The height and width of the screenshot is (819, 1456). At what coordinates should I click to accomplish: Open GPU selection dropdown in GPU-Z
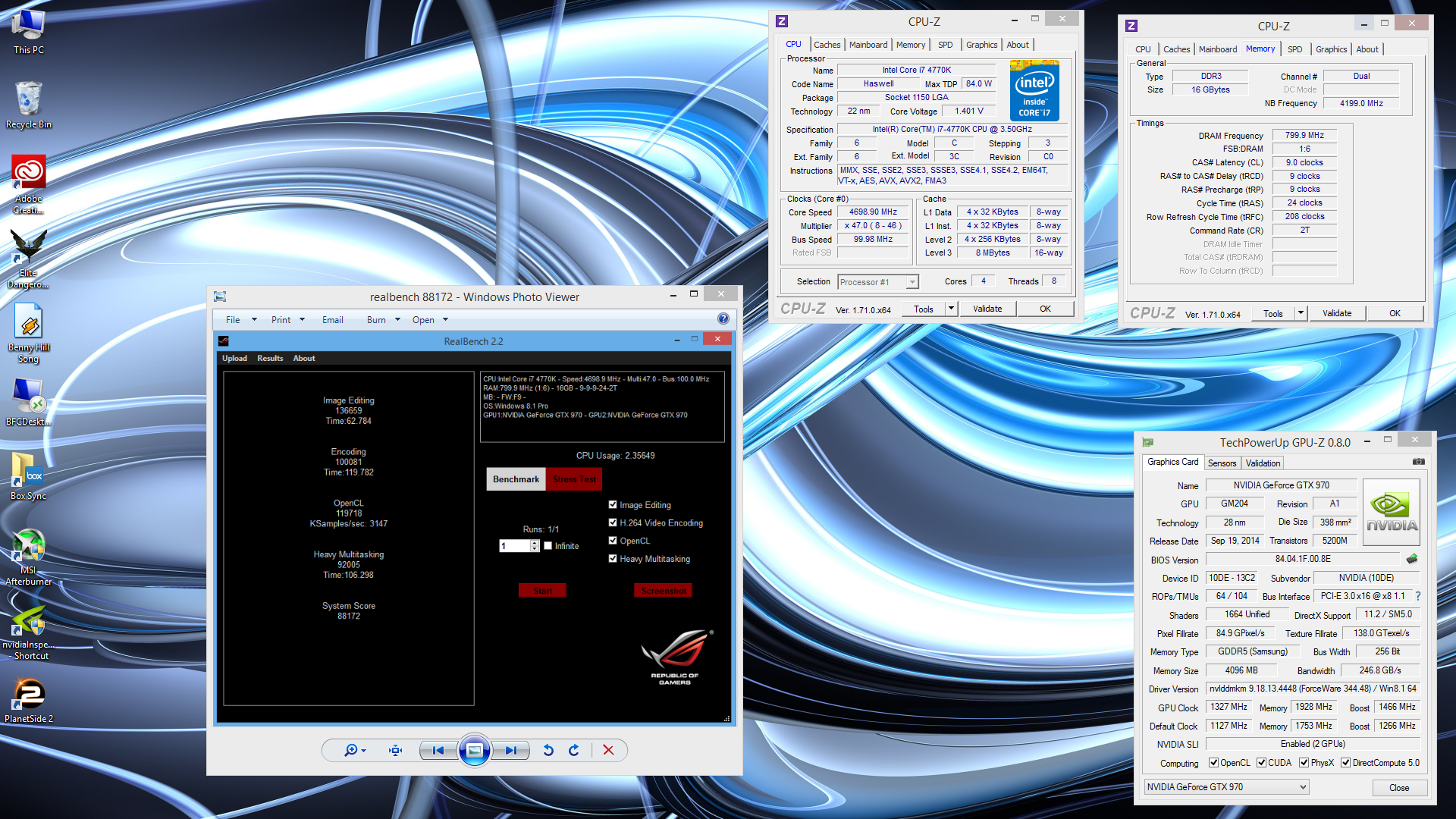pos(1226,787)
